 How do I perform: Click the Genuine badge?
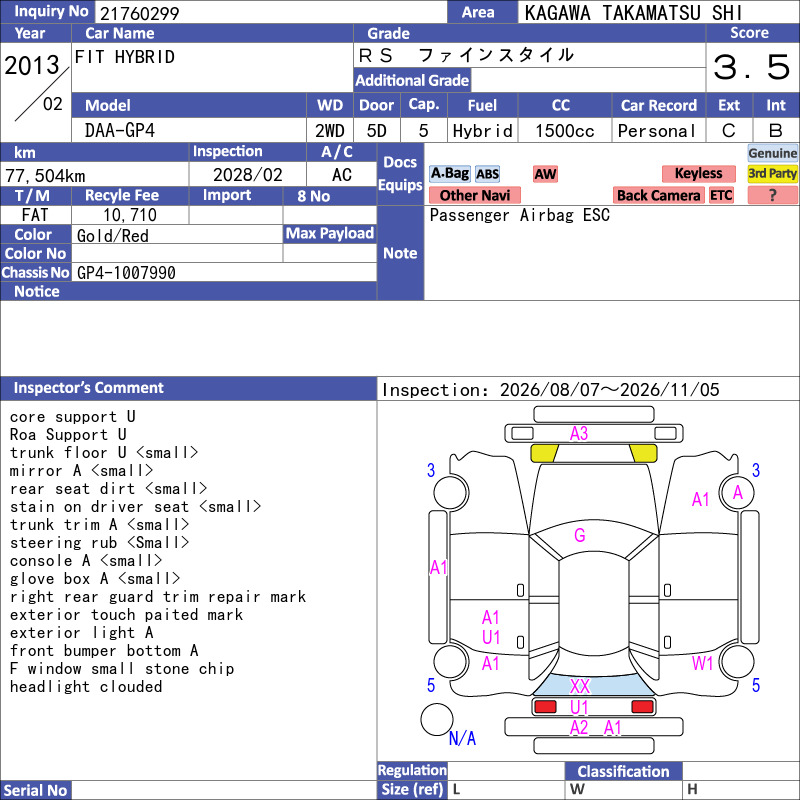pos(772,153)
